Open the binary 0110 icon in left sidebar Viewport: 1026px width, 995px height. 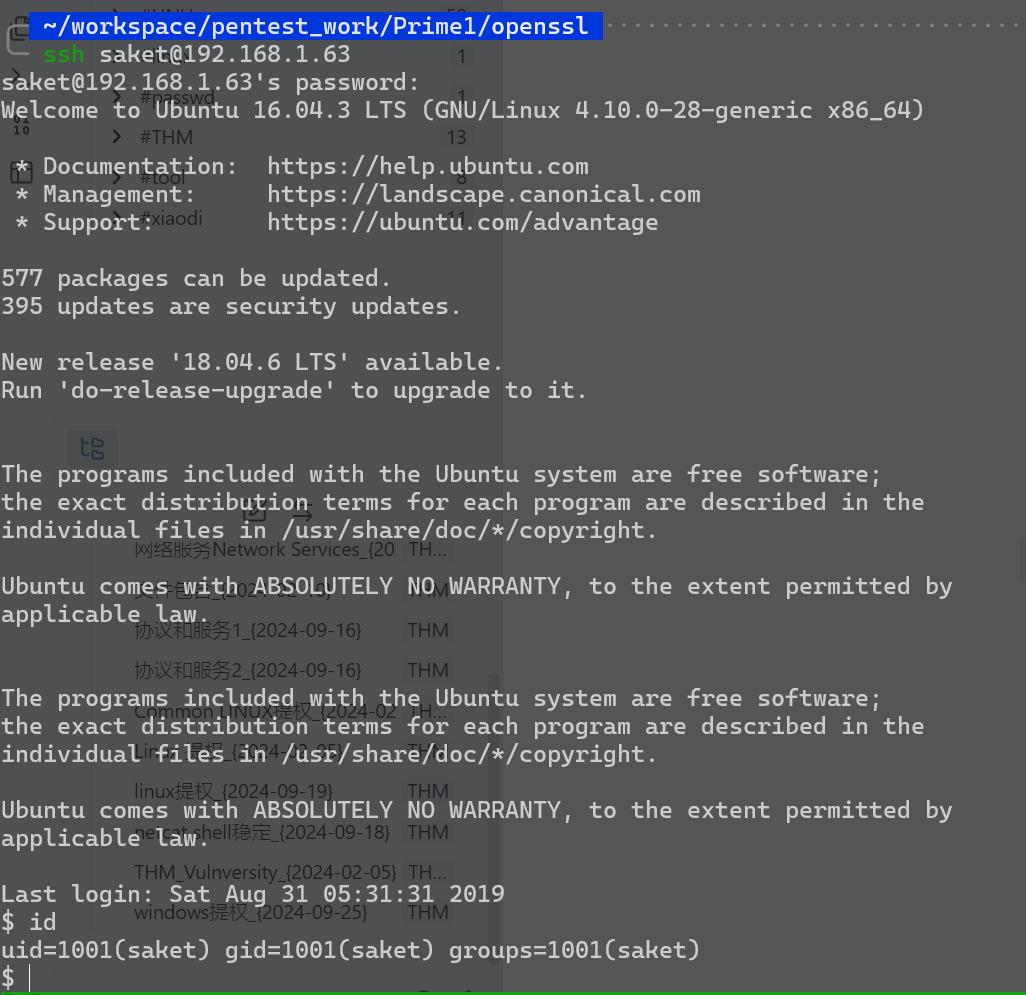[x=21, y=125]
